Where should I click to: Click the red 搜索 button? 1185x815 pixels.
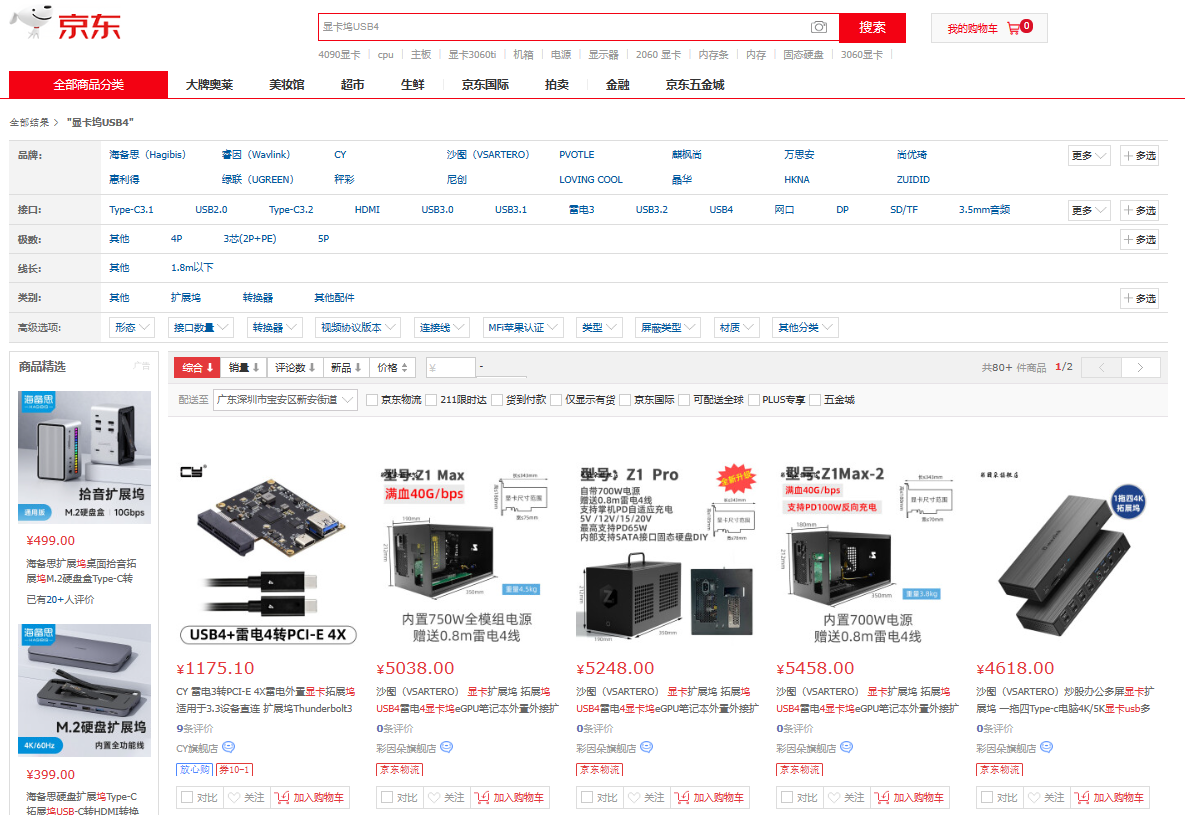872,27
